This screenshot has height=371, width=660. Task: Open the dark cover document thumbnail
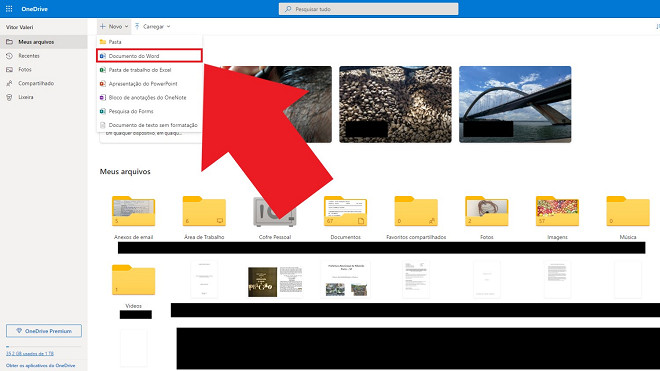point(275,281)
